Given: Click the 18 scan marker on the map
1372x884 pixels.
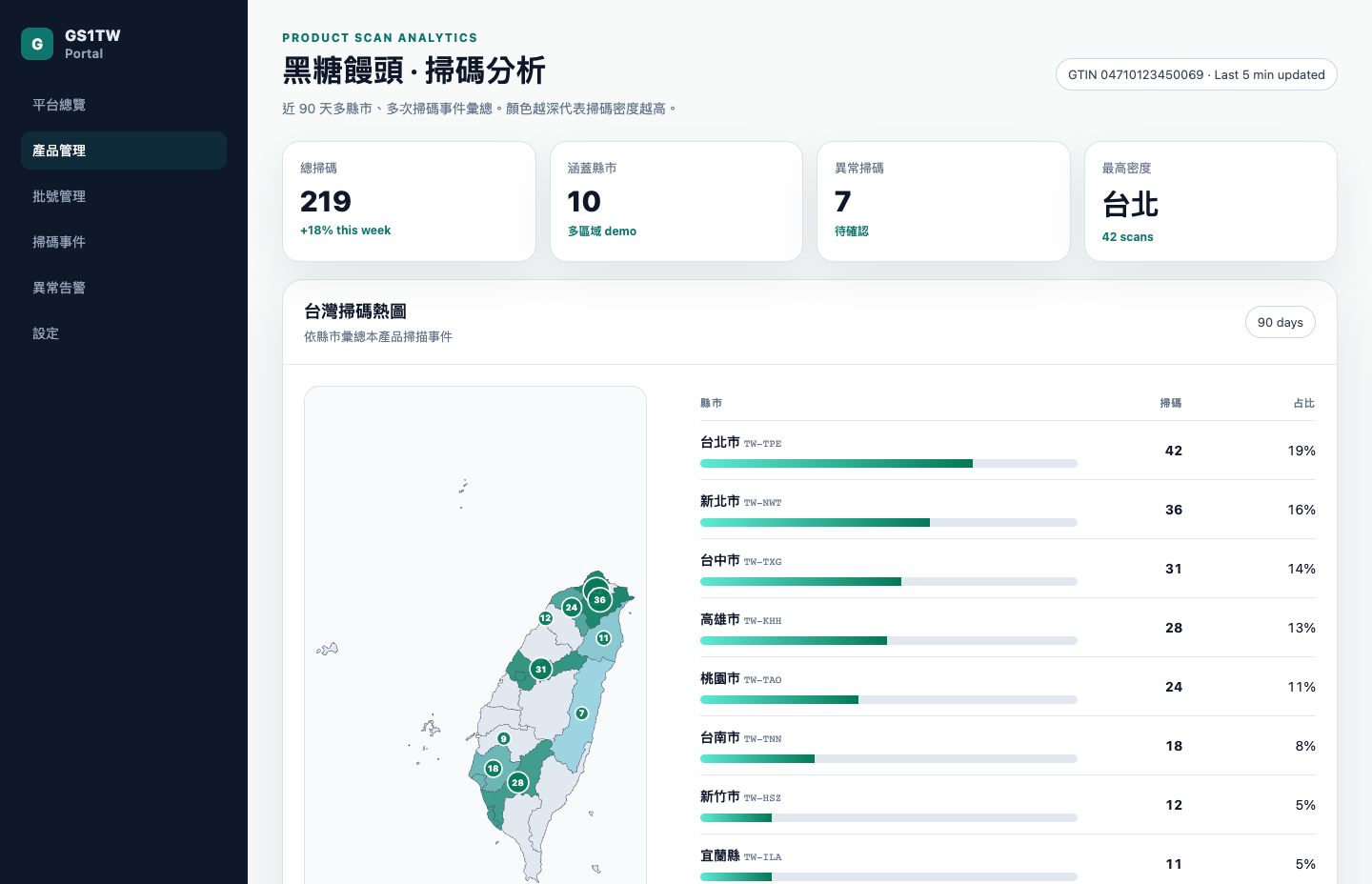Looking at the screenshot, I should coord(493,768).
